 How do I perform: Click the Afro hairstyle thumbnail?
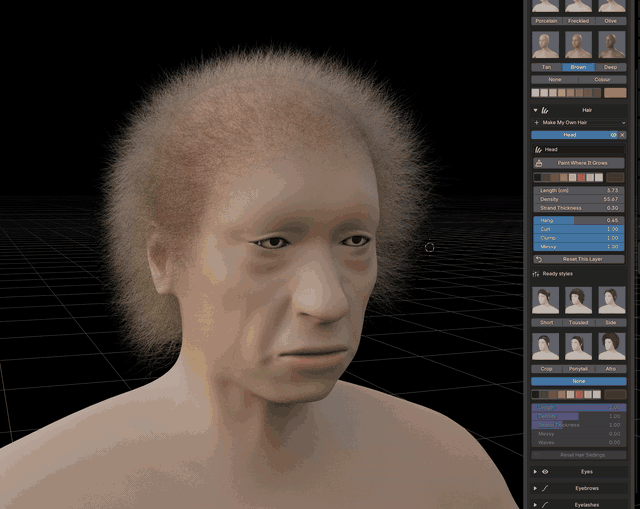pos(611,347)
